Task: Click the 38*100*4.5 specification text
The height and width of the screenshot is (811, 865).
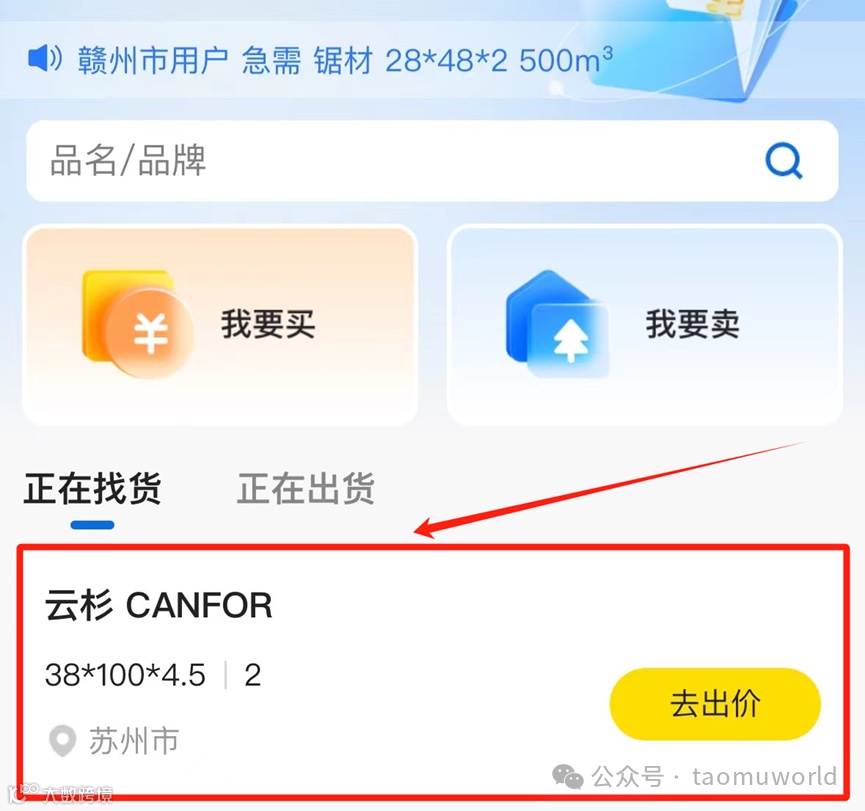Action: pos(125,675)
